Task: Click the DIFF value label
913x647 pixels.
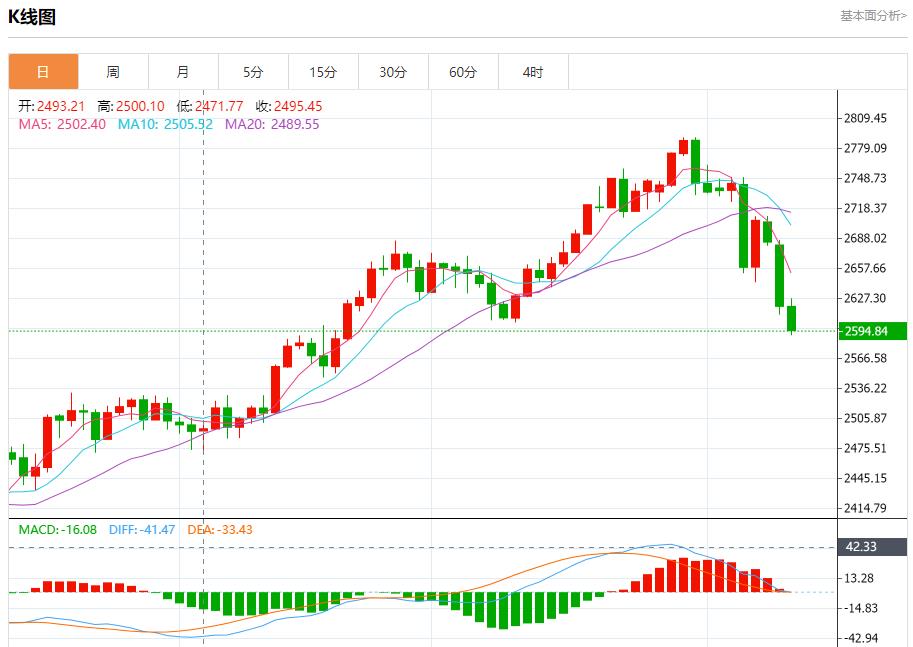Action: (141, 529)
